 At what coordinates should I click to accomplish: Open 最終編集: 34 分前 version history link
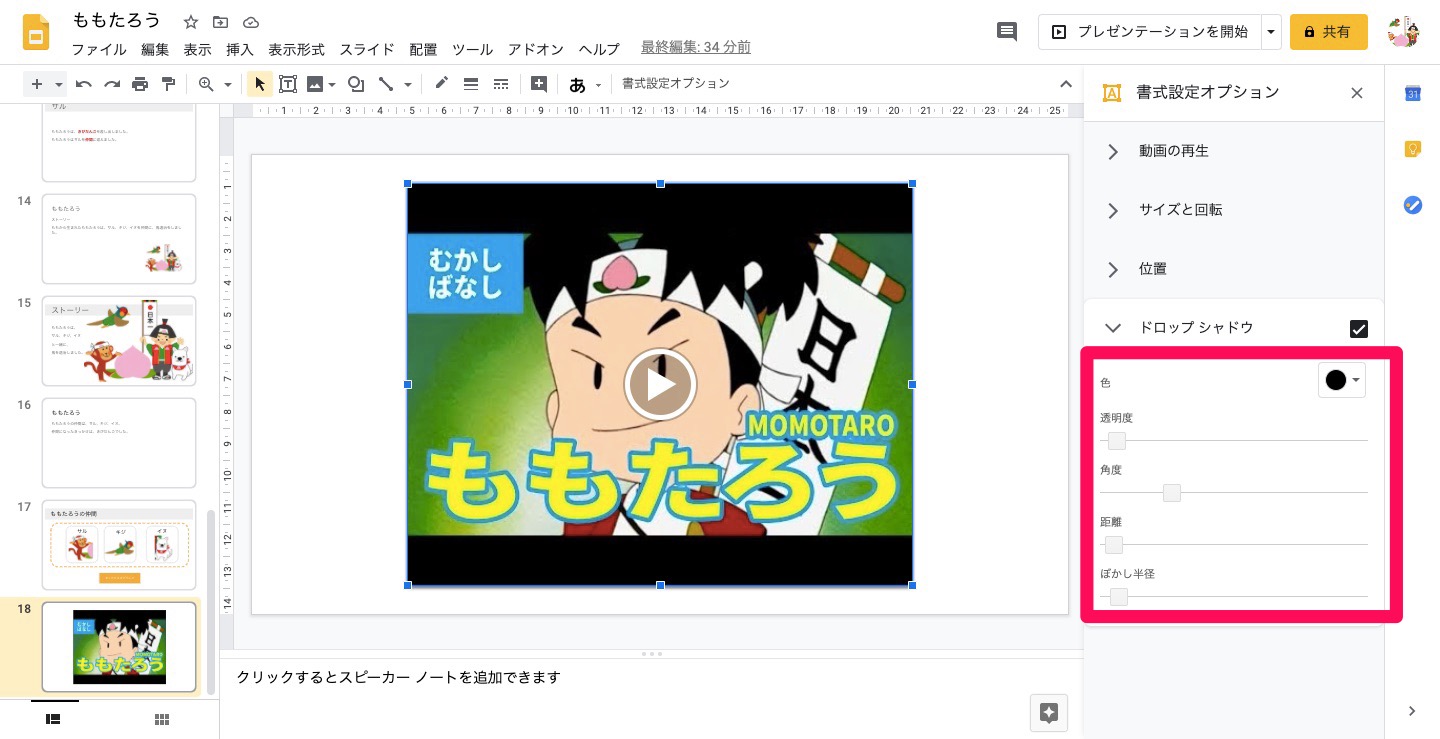[696, 47]
